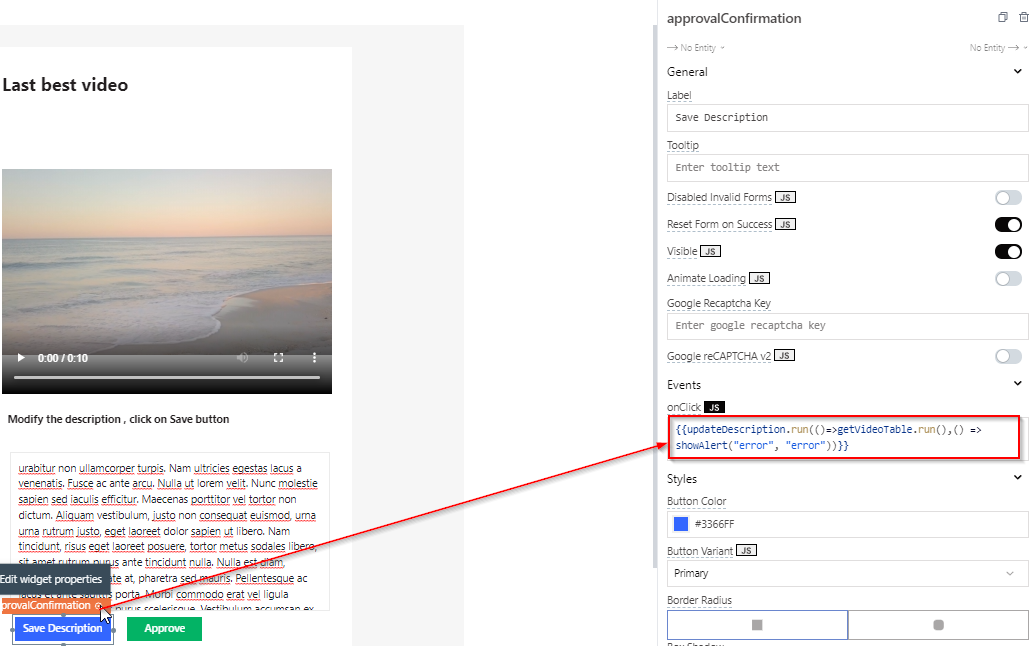Collapse the General section

[1018, 72]
